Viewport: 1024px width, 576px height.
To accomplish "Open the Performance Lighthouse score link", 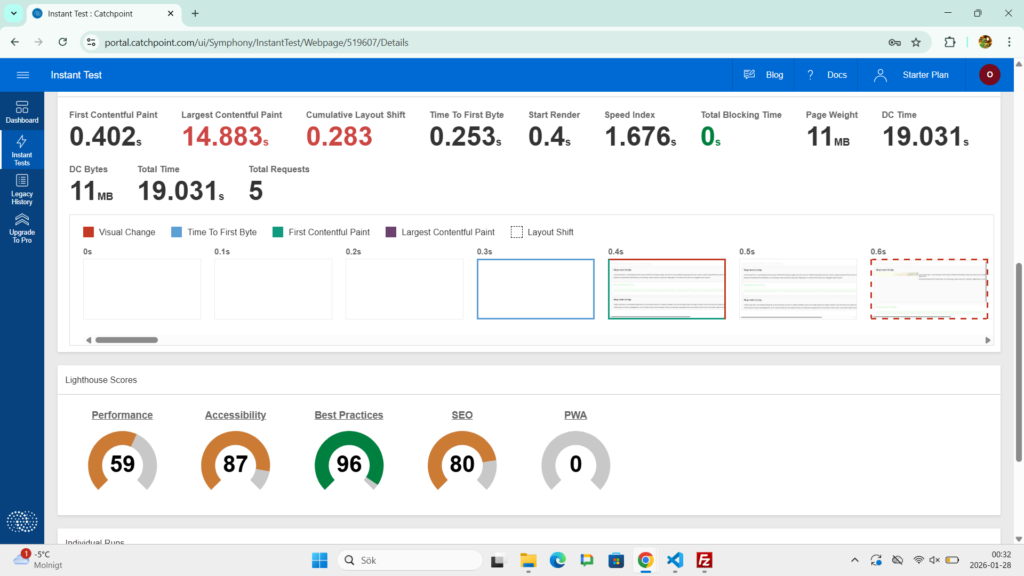I will [122, 415].
